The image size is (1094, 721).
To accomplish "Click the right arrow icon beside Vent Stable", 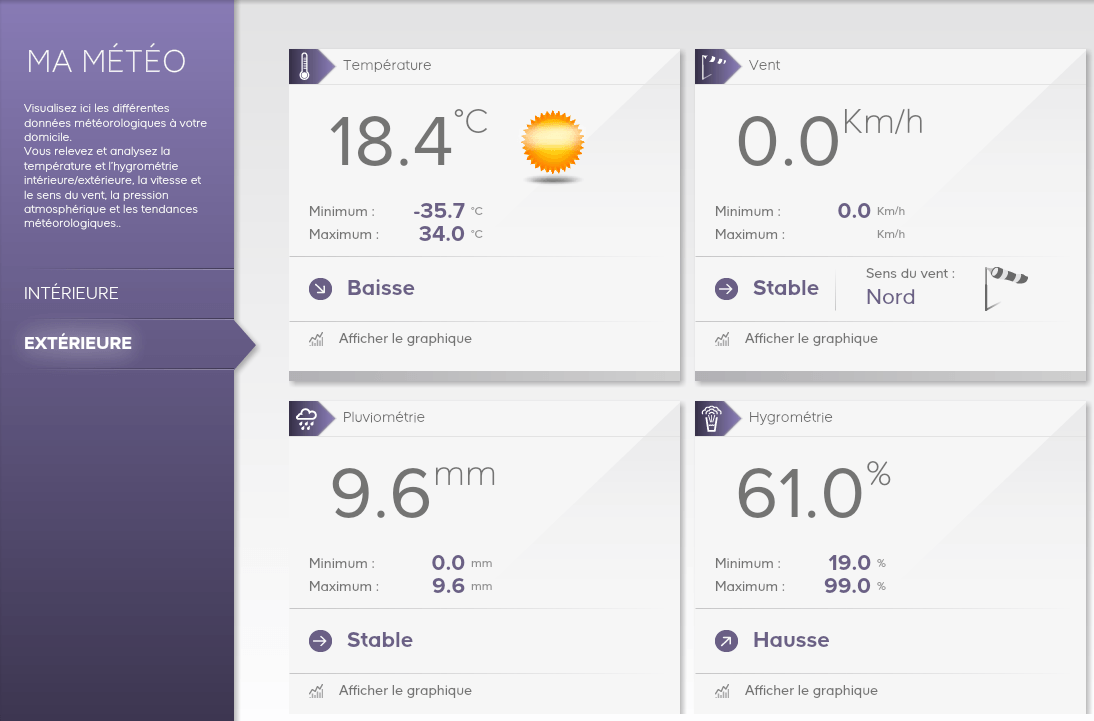I will pos(726,288).
